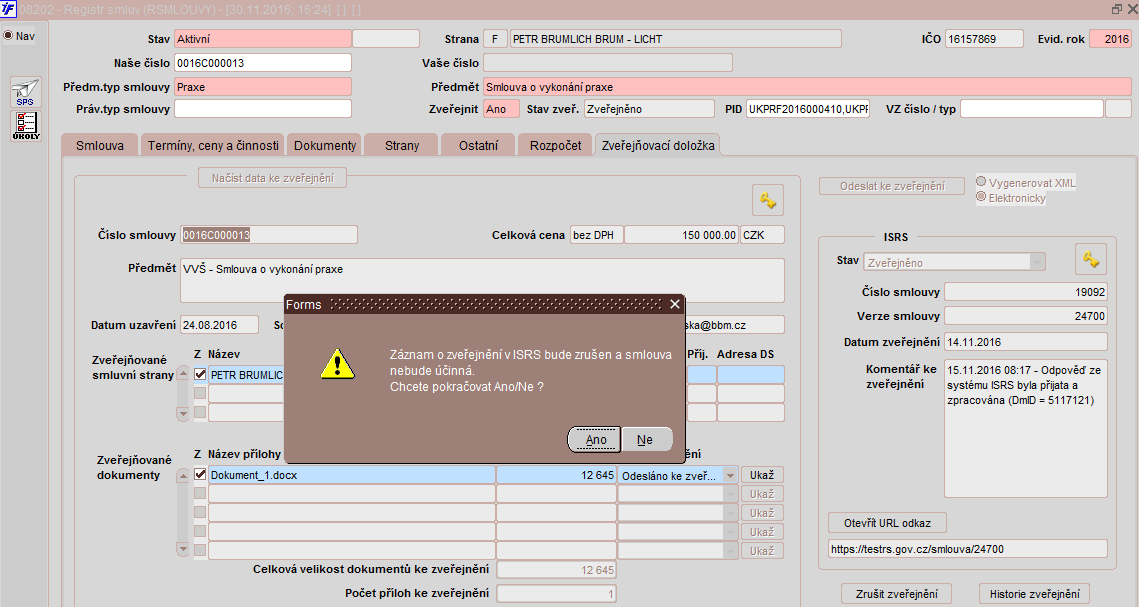Select the Zveřejňovací doložka tab

coord(657,145)
